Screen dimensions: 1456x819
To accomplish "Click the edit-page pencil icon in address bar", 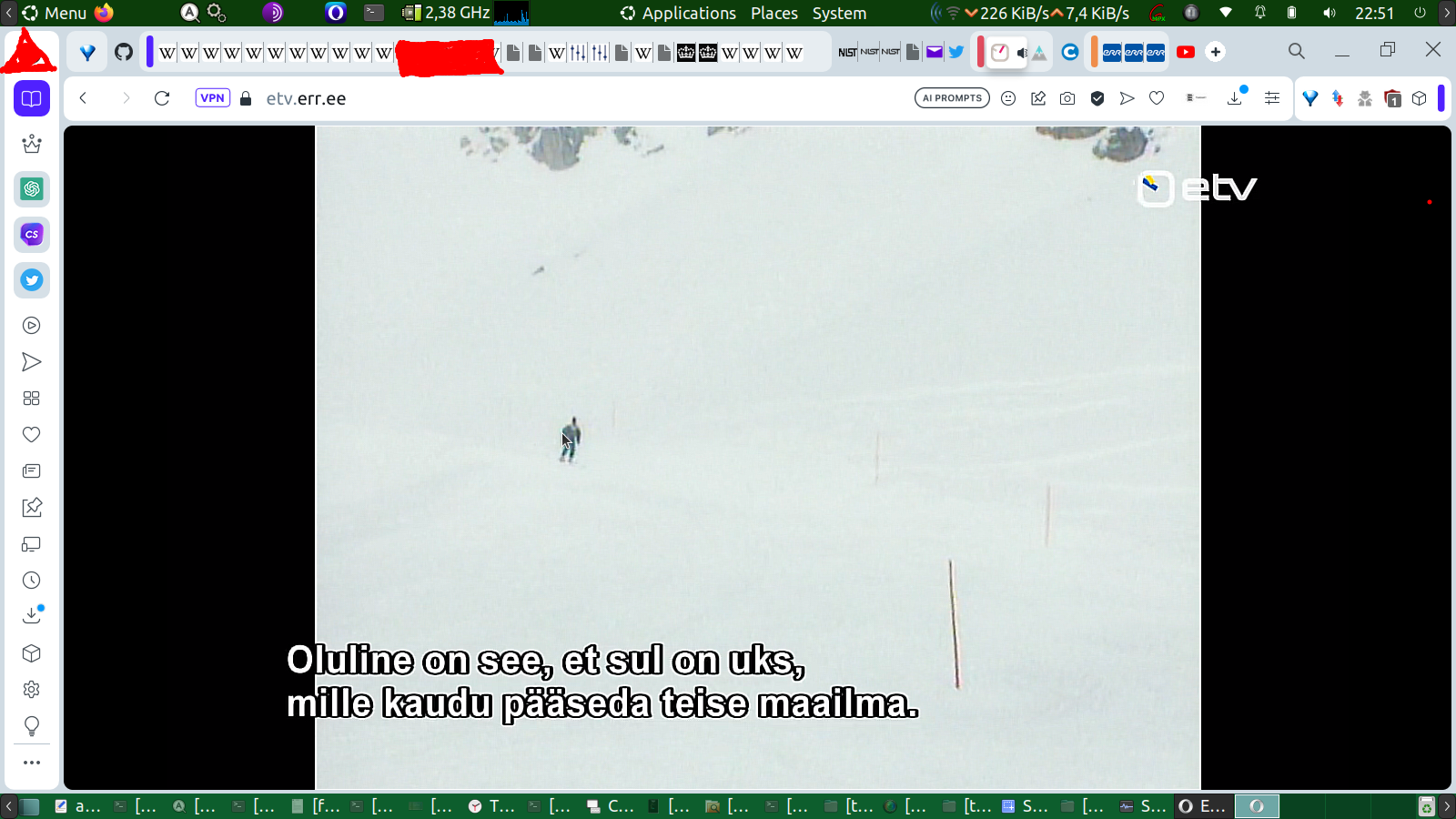I will tap(1038, 98).
